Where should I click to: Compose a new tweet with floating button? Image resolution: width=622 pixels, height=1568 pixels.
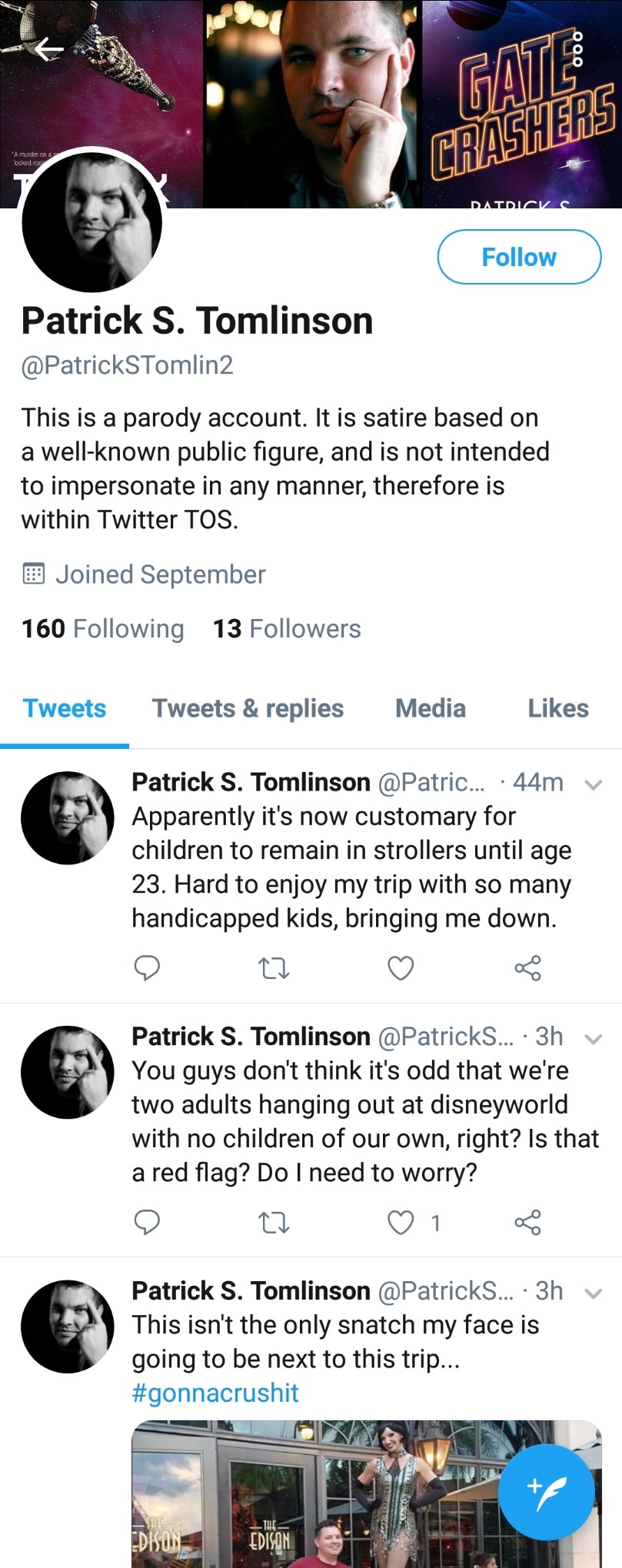tap(546, 1491)
